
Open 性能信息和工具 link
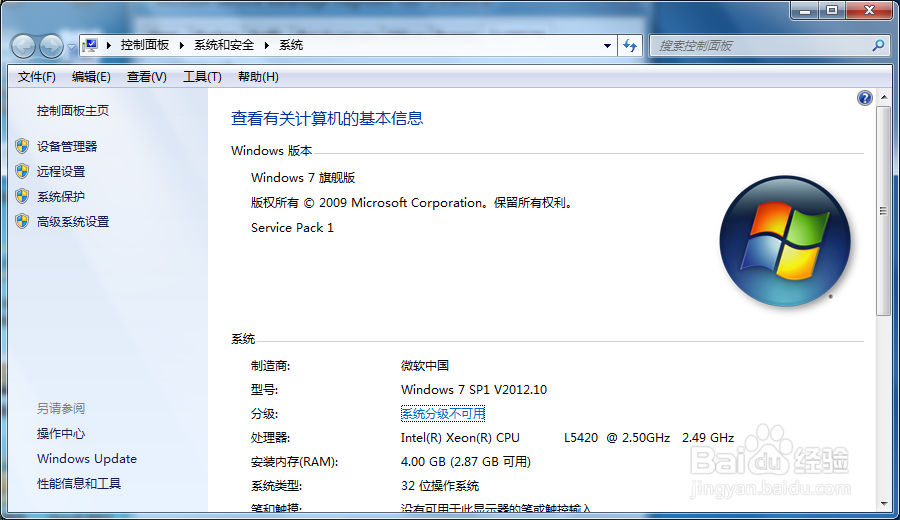point(79,484)
